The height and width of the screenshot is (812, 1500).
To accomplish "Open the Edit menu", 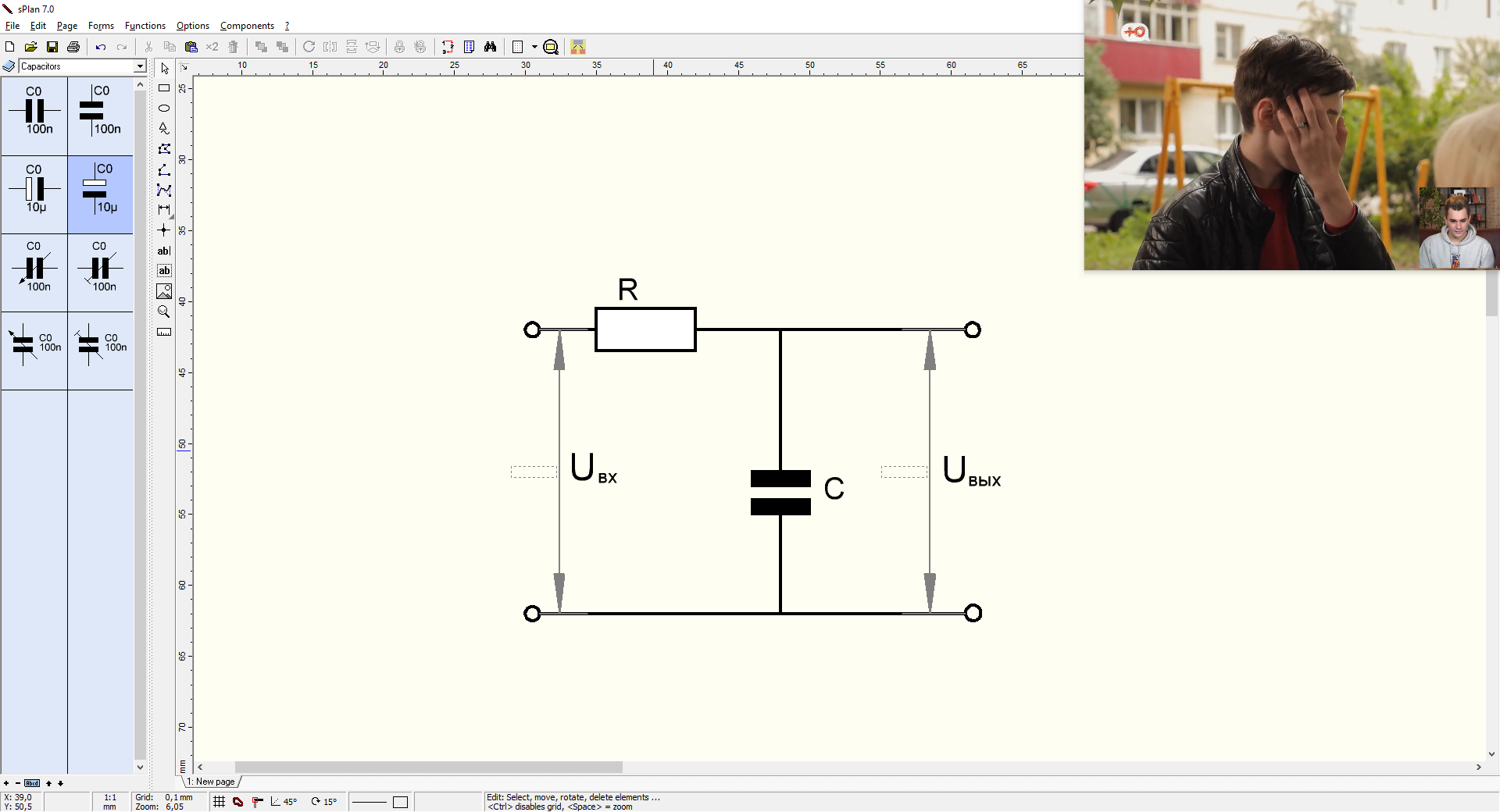I will pyautogui.click(x=38, y=26).
